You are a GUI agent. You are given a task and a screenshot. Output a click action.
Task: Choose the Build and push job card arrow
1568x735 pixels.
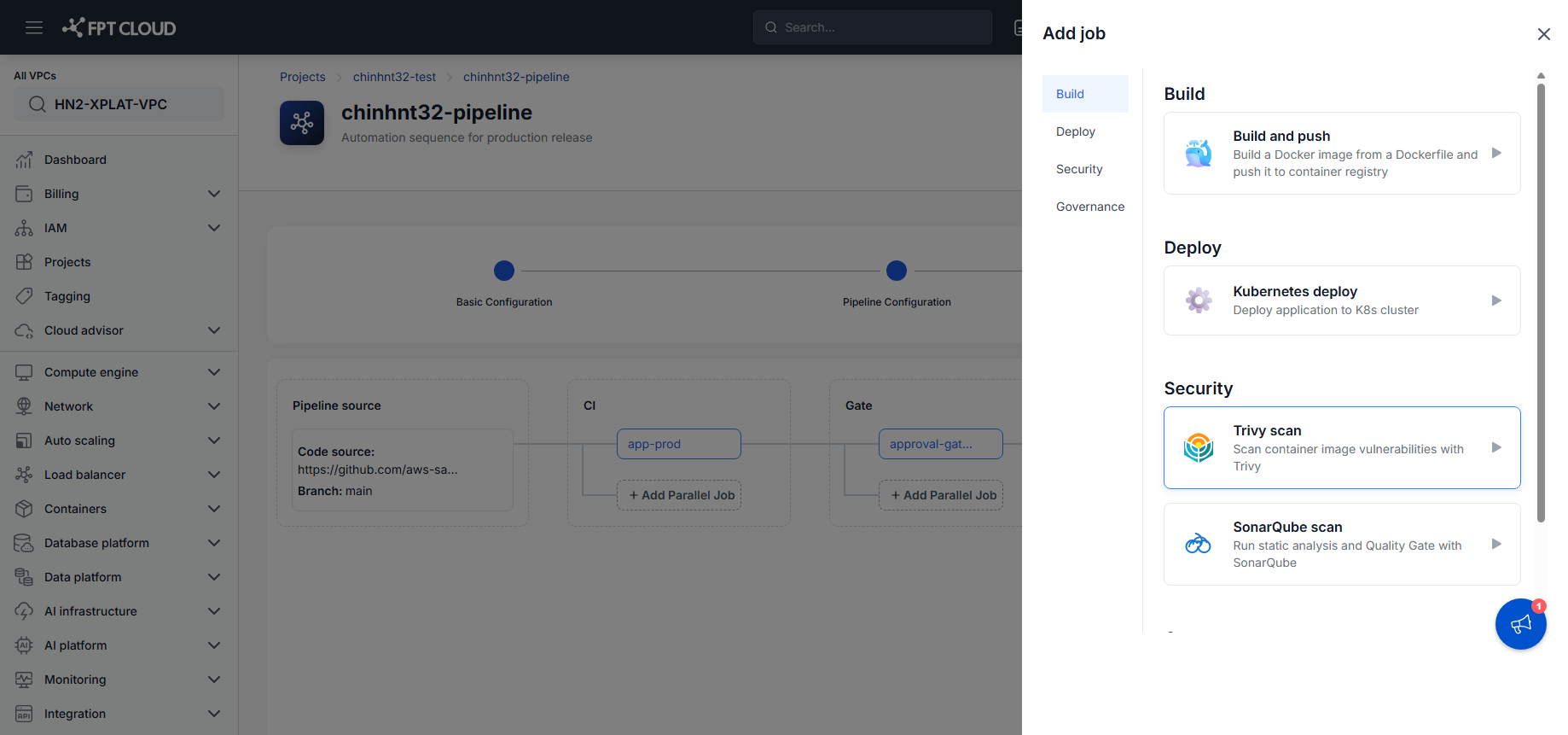1496,153
